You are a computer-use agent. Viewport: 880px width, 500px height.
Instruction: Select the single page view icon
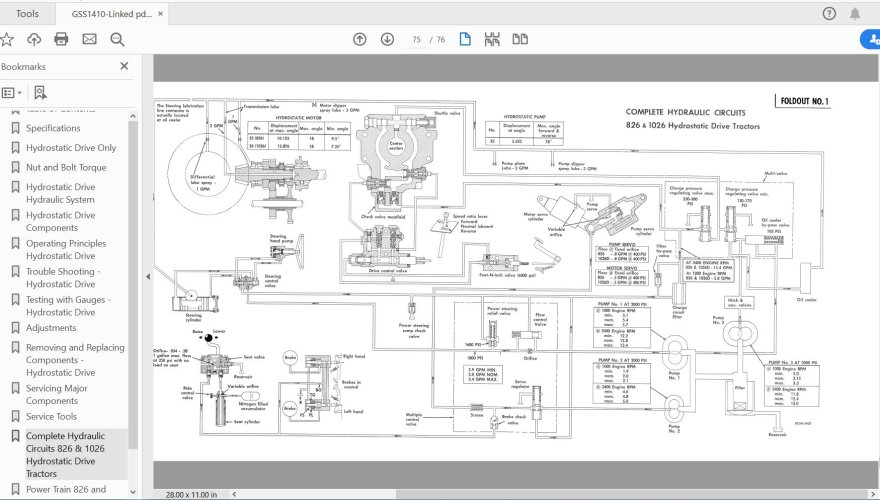point(465,39)
